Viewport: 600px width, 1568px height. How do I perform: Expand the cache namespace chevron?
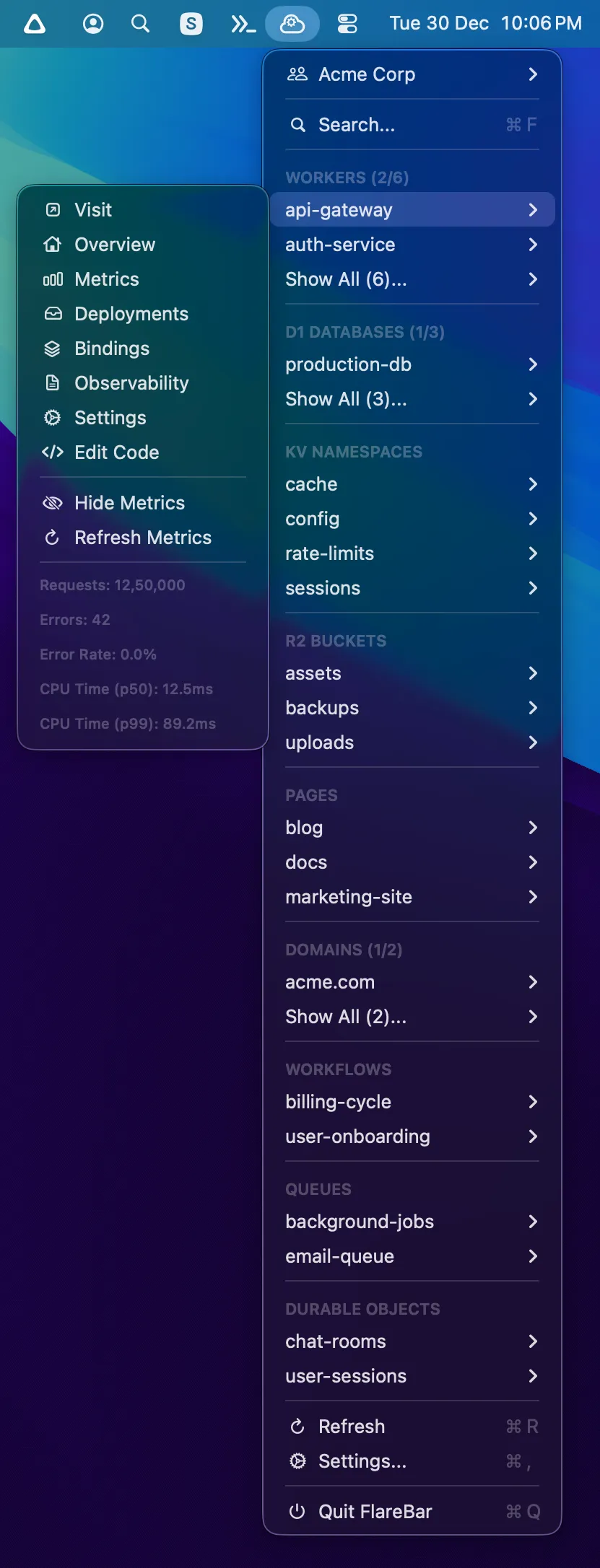(x=533, y=484)
